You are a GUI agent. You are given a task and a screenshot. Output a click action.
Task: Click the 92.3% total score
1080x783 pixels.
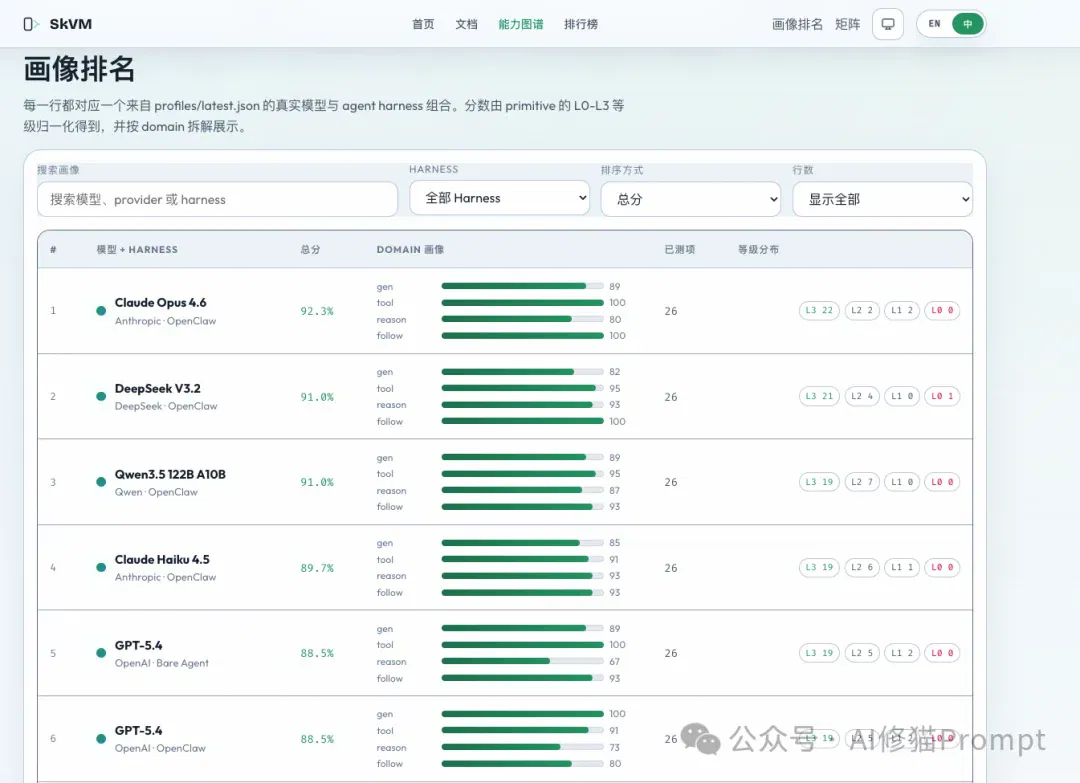point(317,311)
